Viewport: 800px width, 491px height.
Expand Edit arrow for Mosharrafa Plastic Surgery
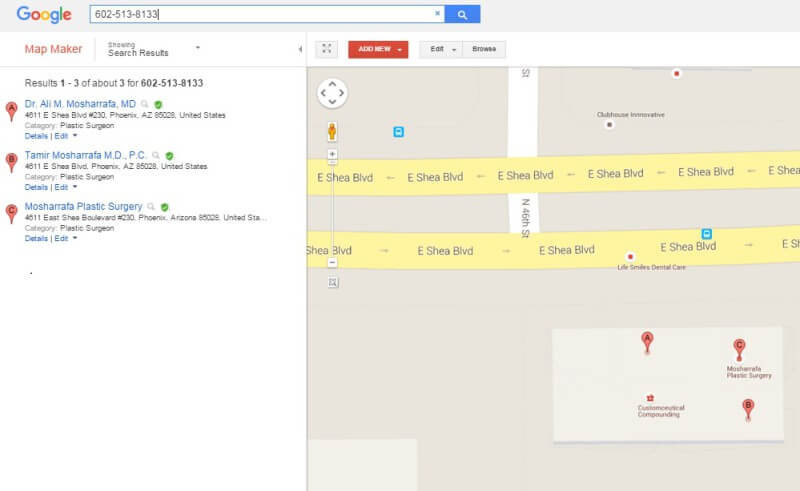(75, 238)
